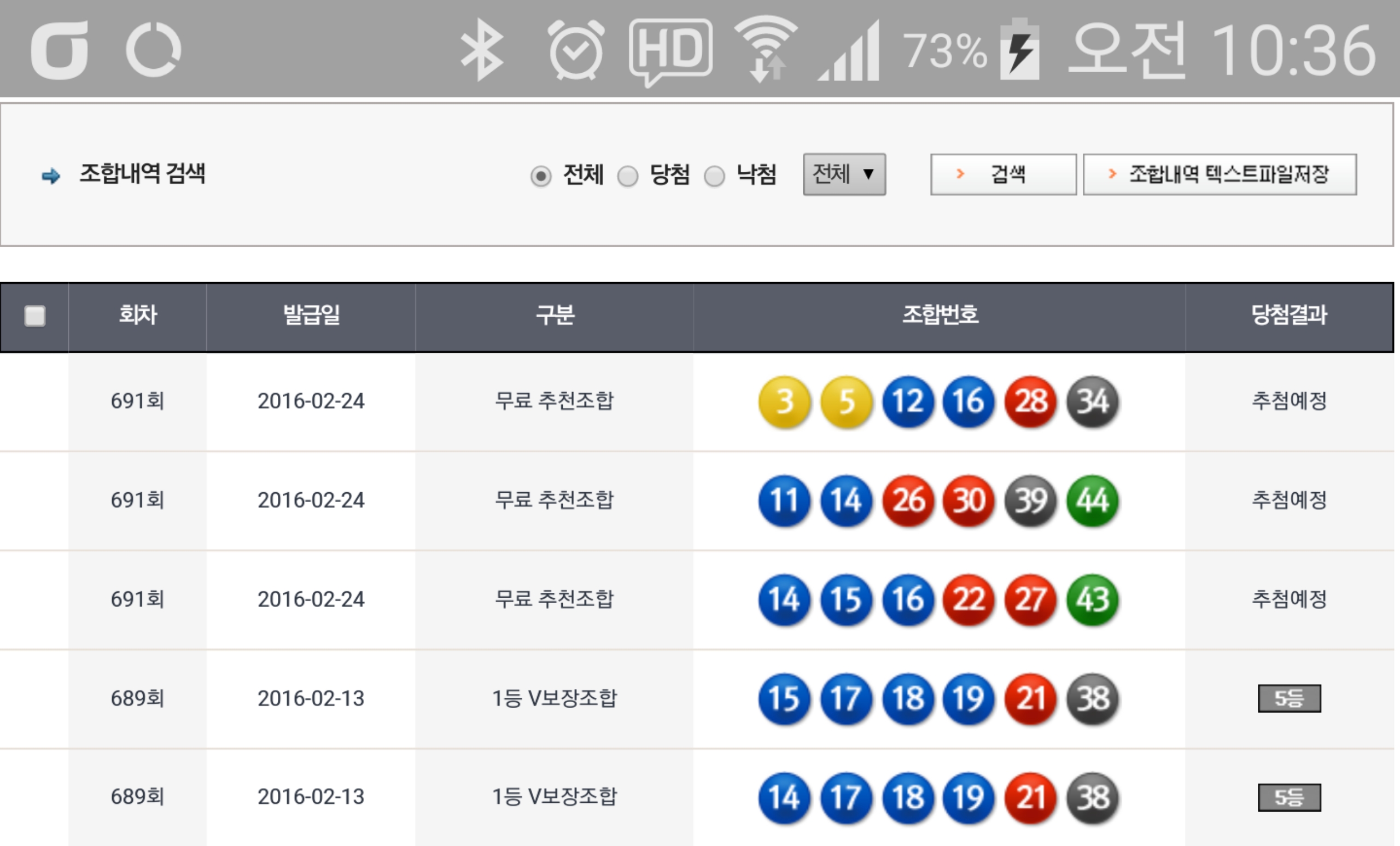The width and height of the screenshot is (1400, 846).
Task: Tap the battery charging icon
Action: (x=1020, y=50)
